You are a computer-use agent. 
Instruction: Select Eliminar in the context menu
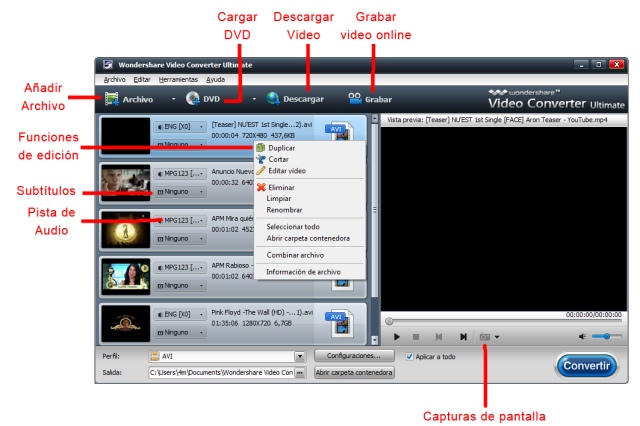pos(309,187)
